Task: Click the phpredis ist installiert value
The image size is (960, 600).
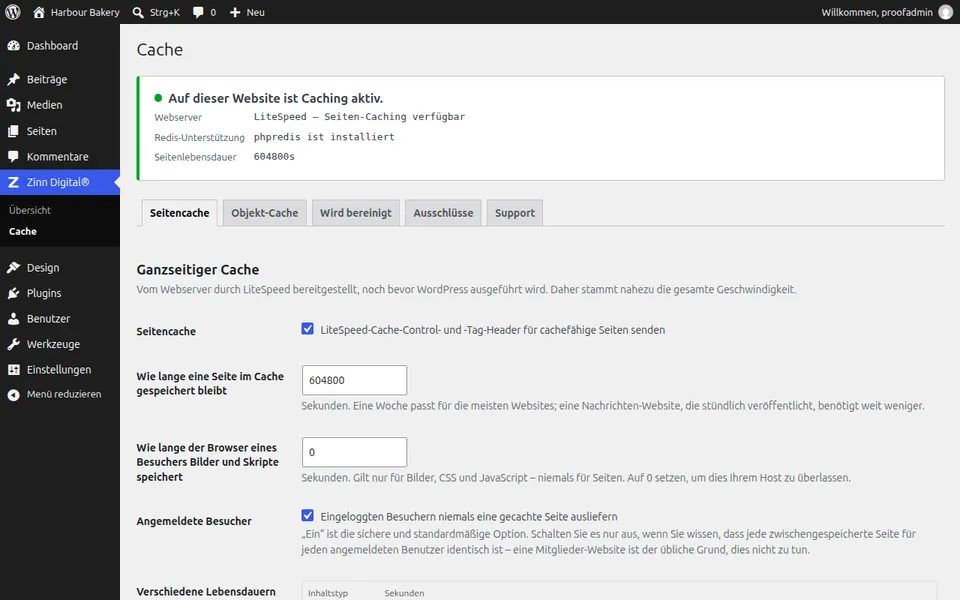Action: tap(324, 137)
